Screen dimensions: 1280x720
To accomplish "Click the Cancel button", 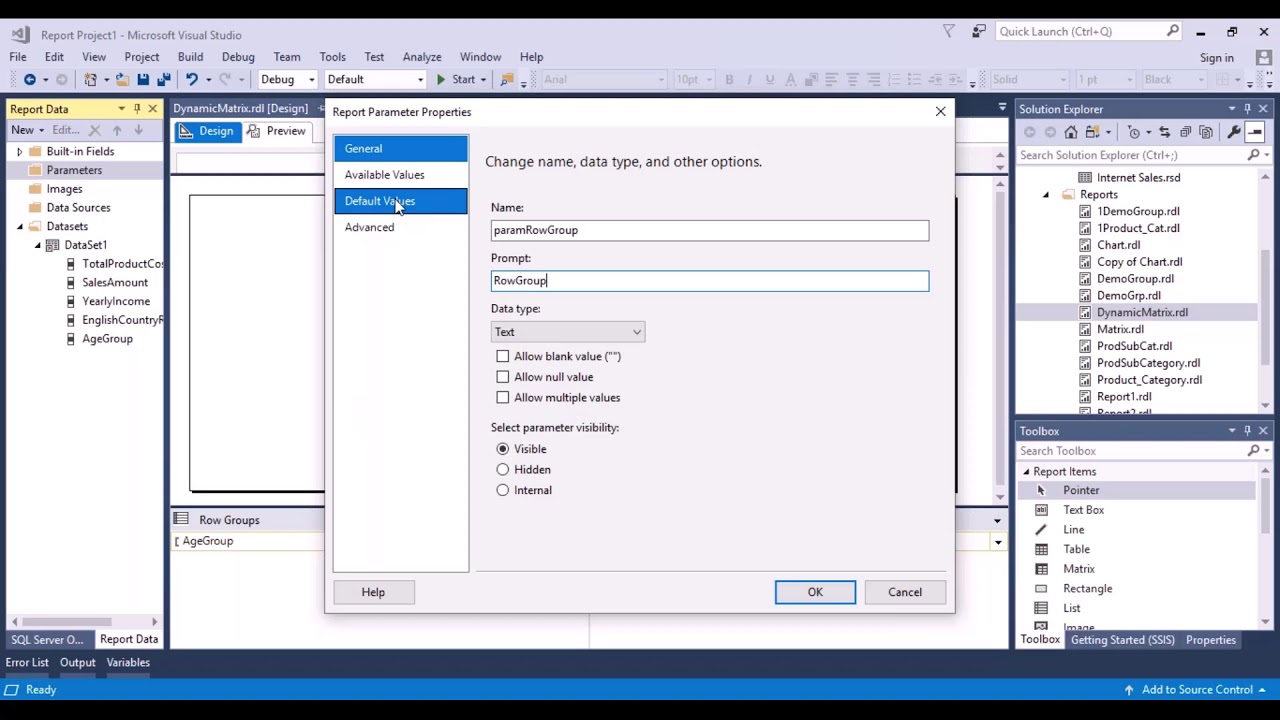I will (905, 592).
